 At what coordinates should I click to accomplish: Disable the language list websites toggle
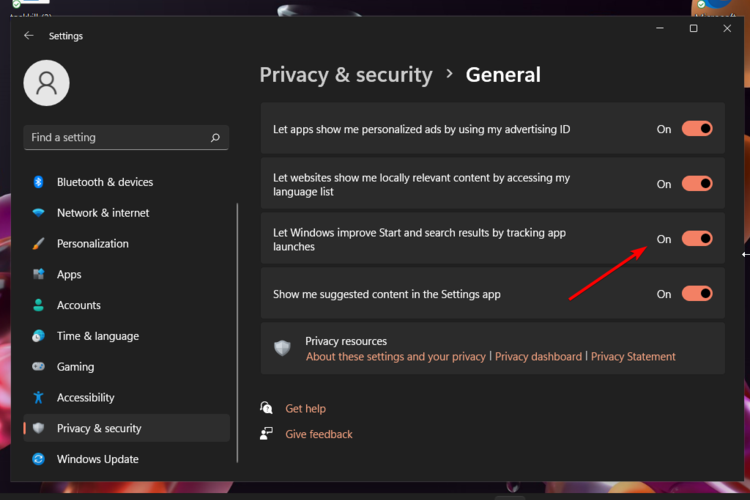tap(697, 184)
